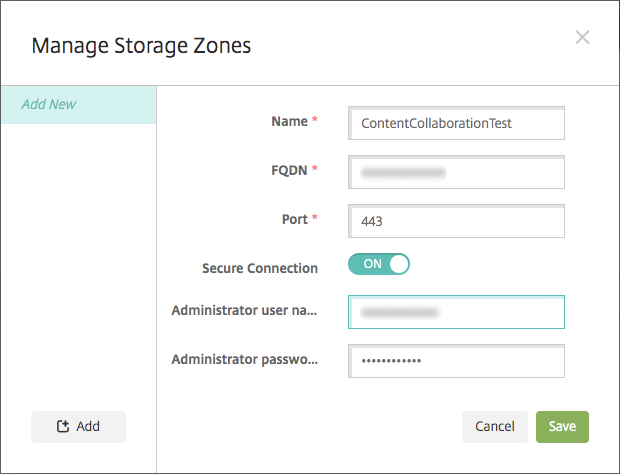Click the icon inside the Add button
This screenshot has height=474, width=620.
[63, 427]
